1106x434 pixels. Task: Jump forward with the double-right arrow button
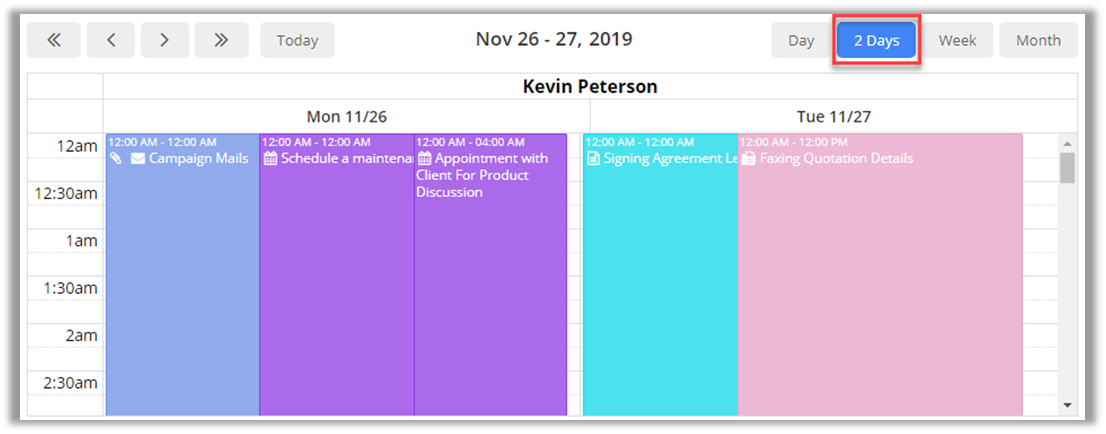pos(221,40)
